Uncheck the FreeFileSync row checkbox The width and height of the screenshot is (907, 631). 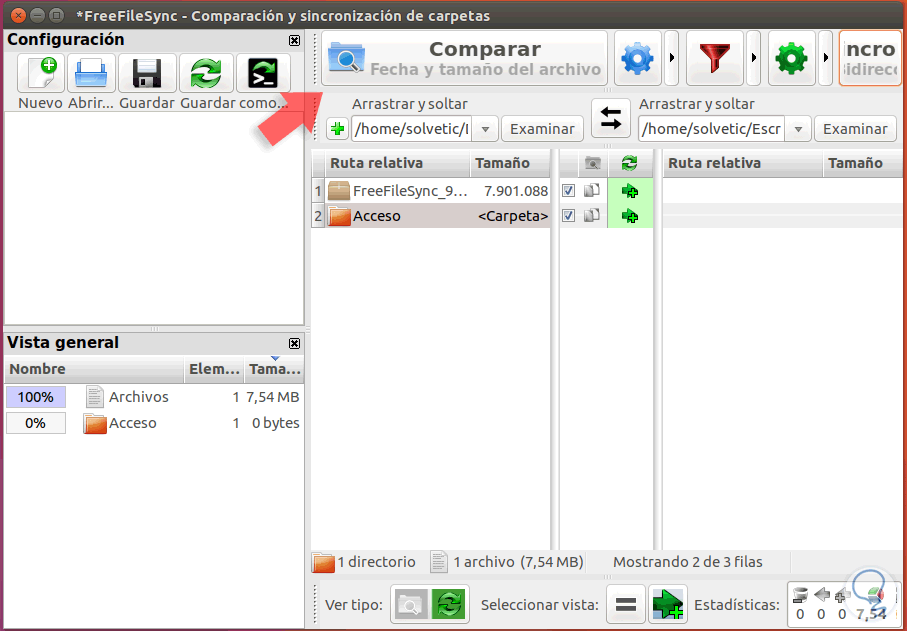point(569,190)
